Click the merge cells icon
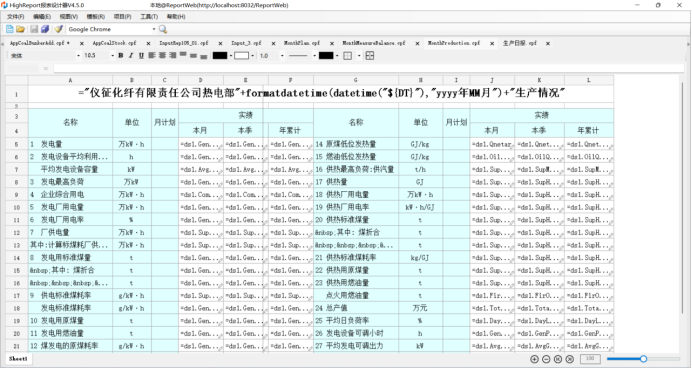The image size is (692, 368). click(370, 56)
